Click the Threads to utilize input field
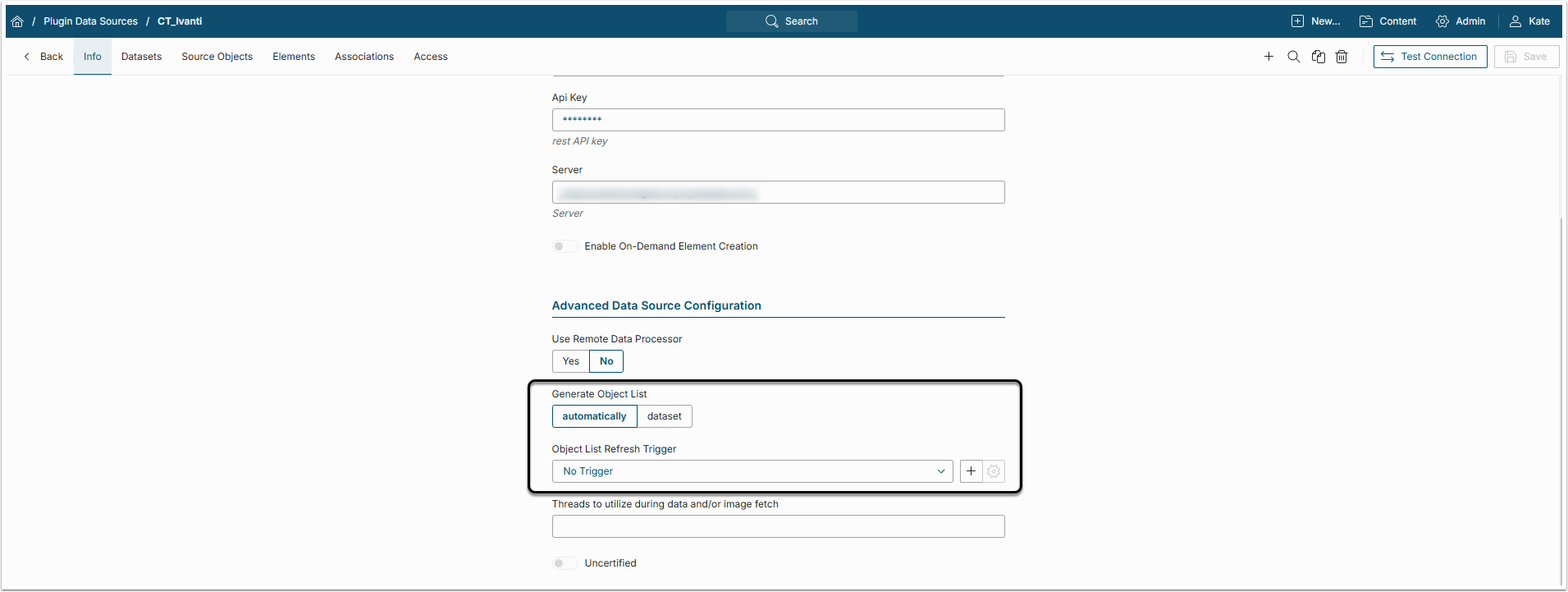Viewport: 1568px width, 592px height. click(x=778, y=526)
